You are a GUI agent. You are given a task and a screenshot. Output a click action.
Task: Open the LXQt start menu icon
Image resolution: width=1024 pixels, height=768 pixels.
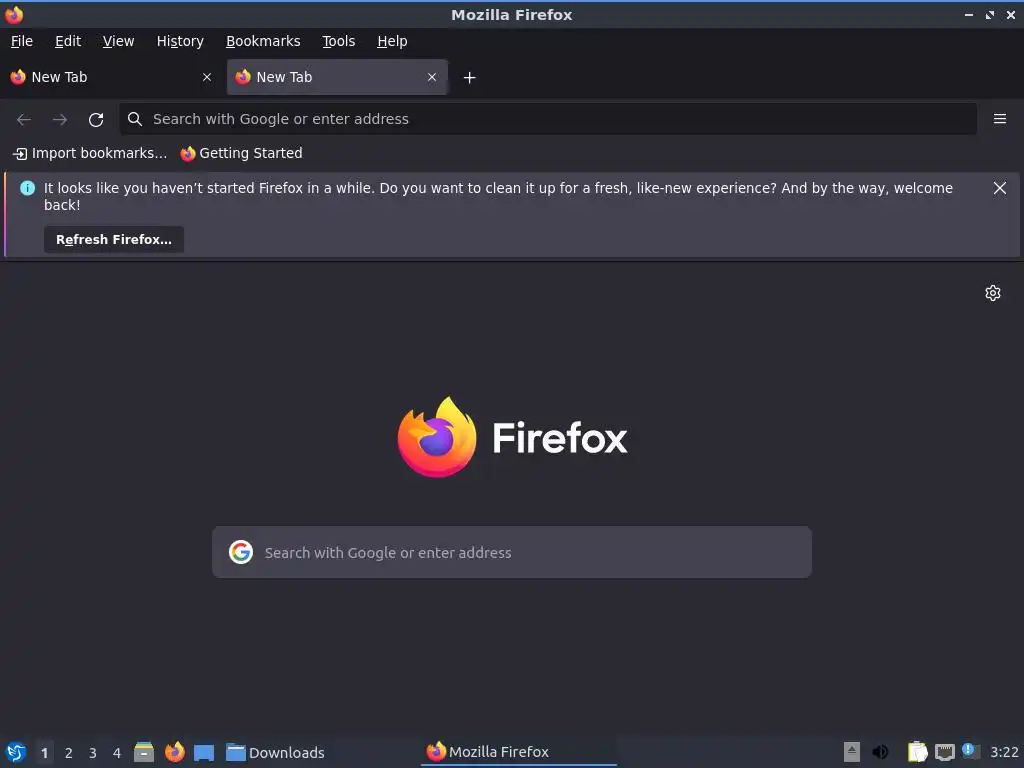(x=16, y=752)
